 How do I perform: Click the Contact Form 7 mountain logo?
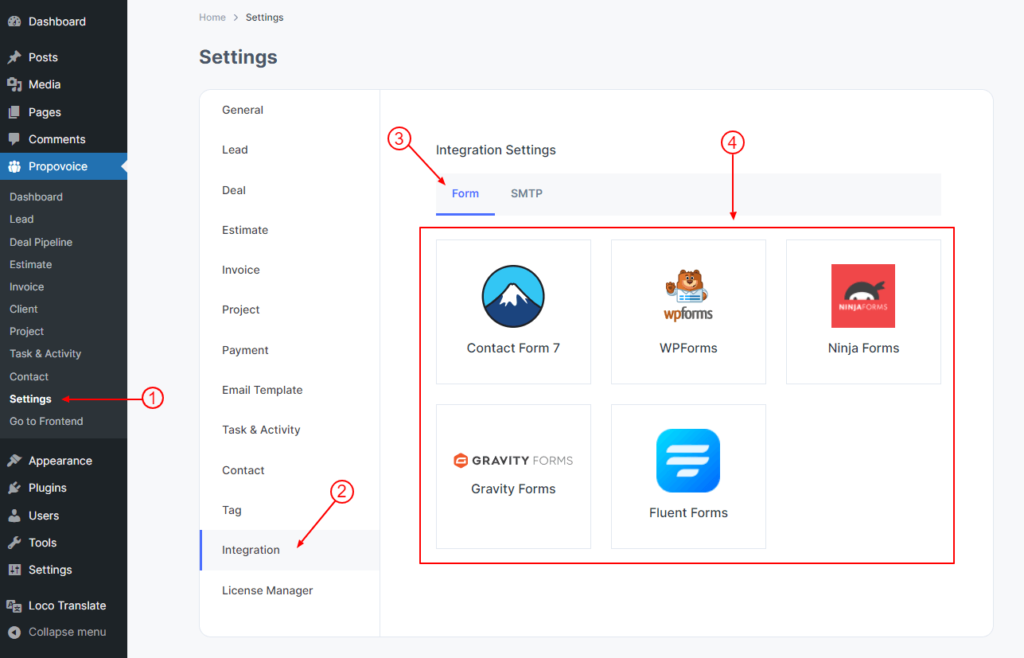[x=513, y=296]
